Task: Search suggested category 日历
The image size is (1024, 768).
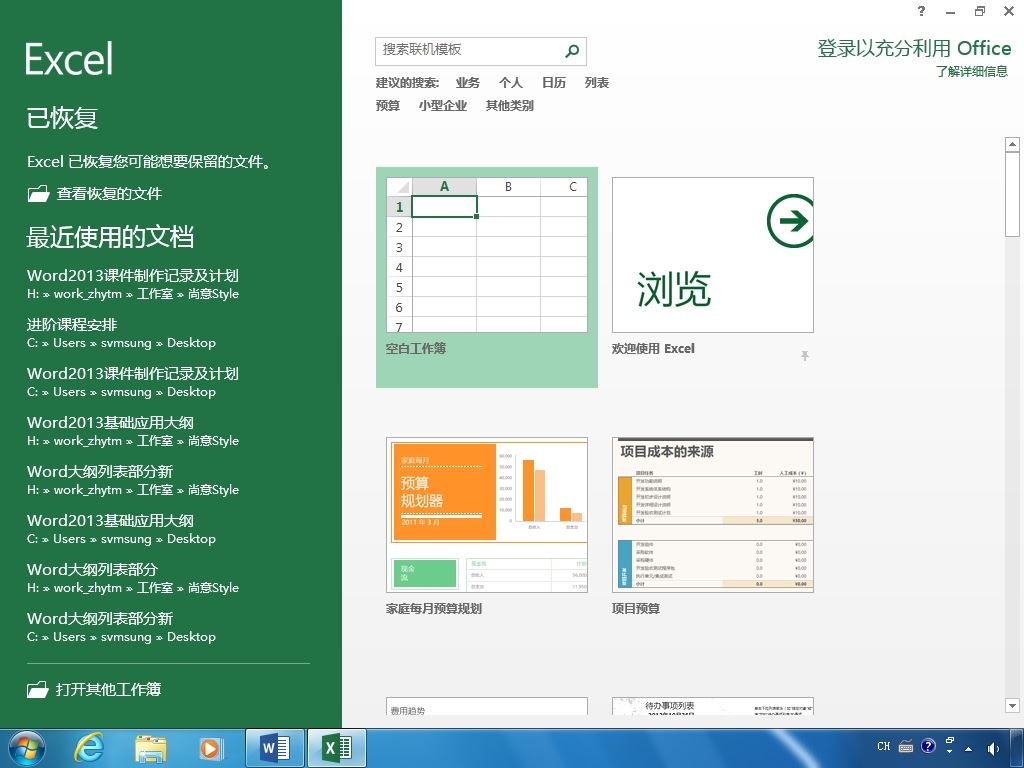Action: coord(554,83)
